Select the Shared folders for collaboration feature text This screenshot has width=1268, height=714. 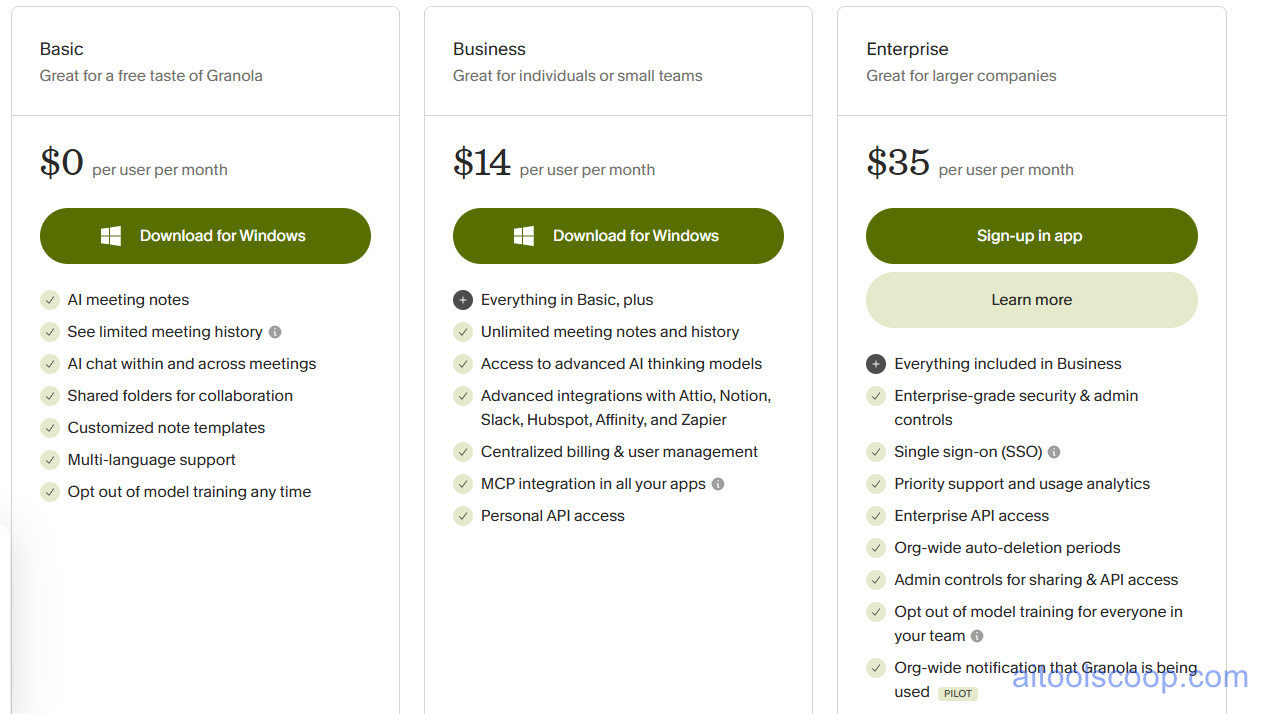[180, 396]
